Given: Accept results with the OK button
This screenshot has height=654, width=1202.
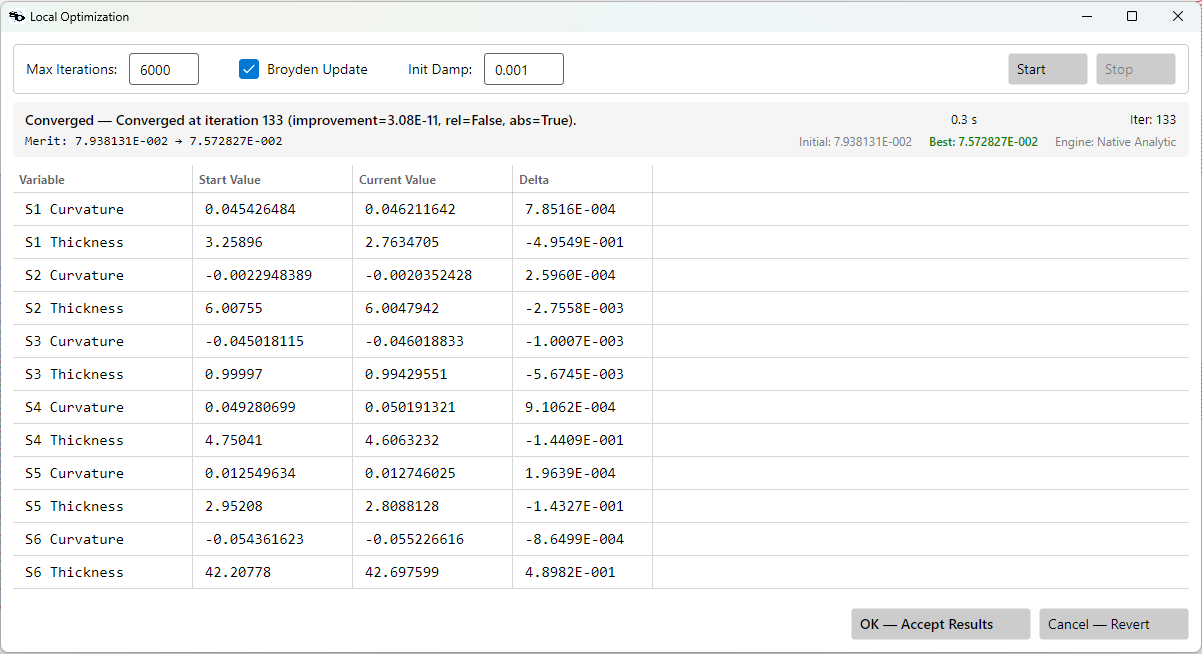Looking at the screenshot, I should coord(940,624).
